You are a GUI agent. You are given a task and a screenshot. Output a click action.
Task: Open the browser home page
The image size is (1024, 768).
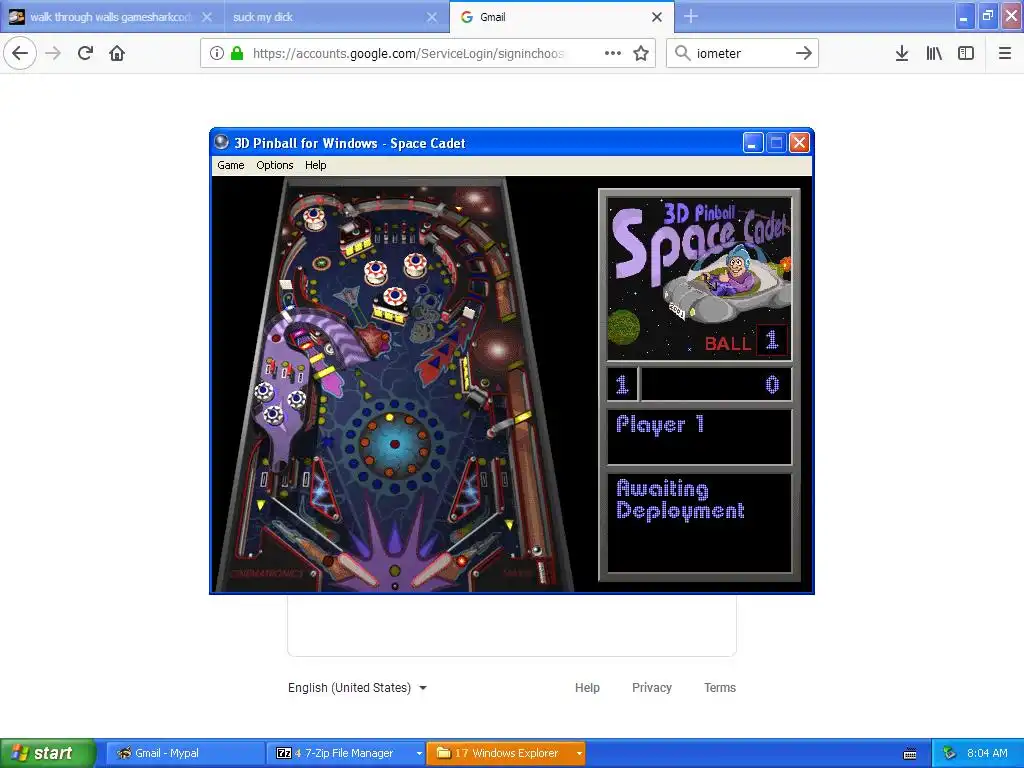tap(117, 53)
